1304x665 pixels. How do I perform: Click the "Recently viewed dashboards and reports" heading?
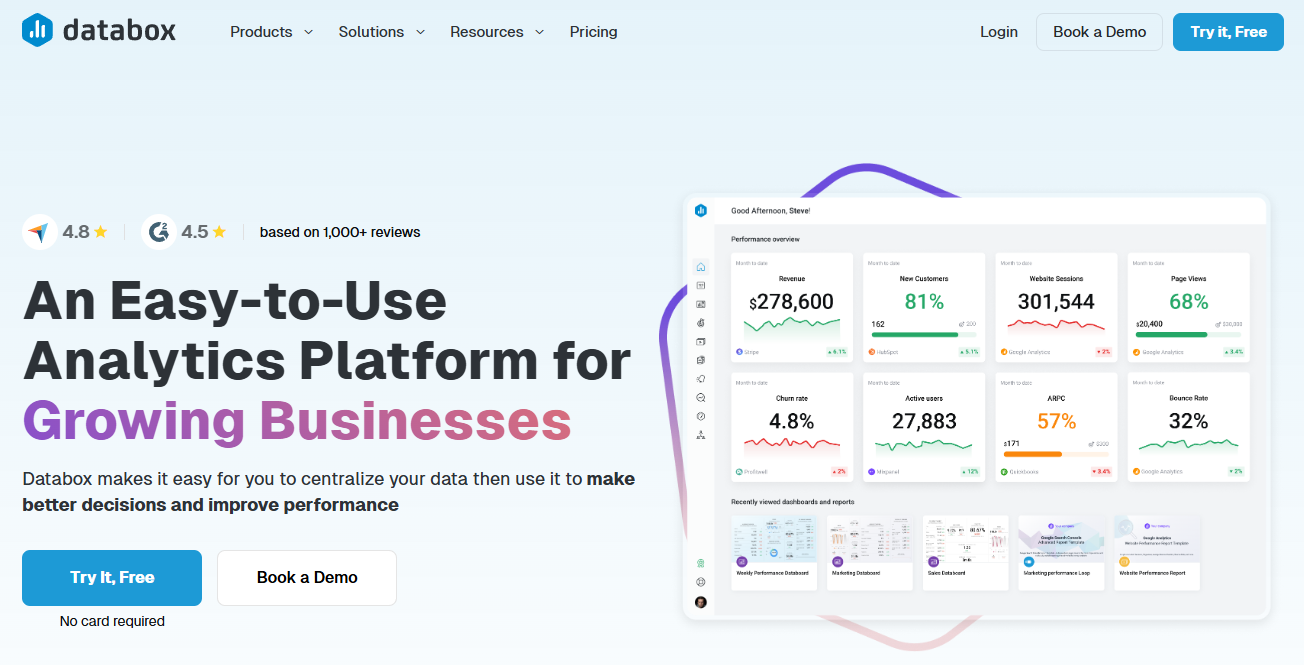click(x=793, y=502)
